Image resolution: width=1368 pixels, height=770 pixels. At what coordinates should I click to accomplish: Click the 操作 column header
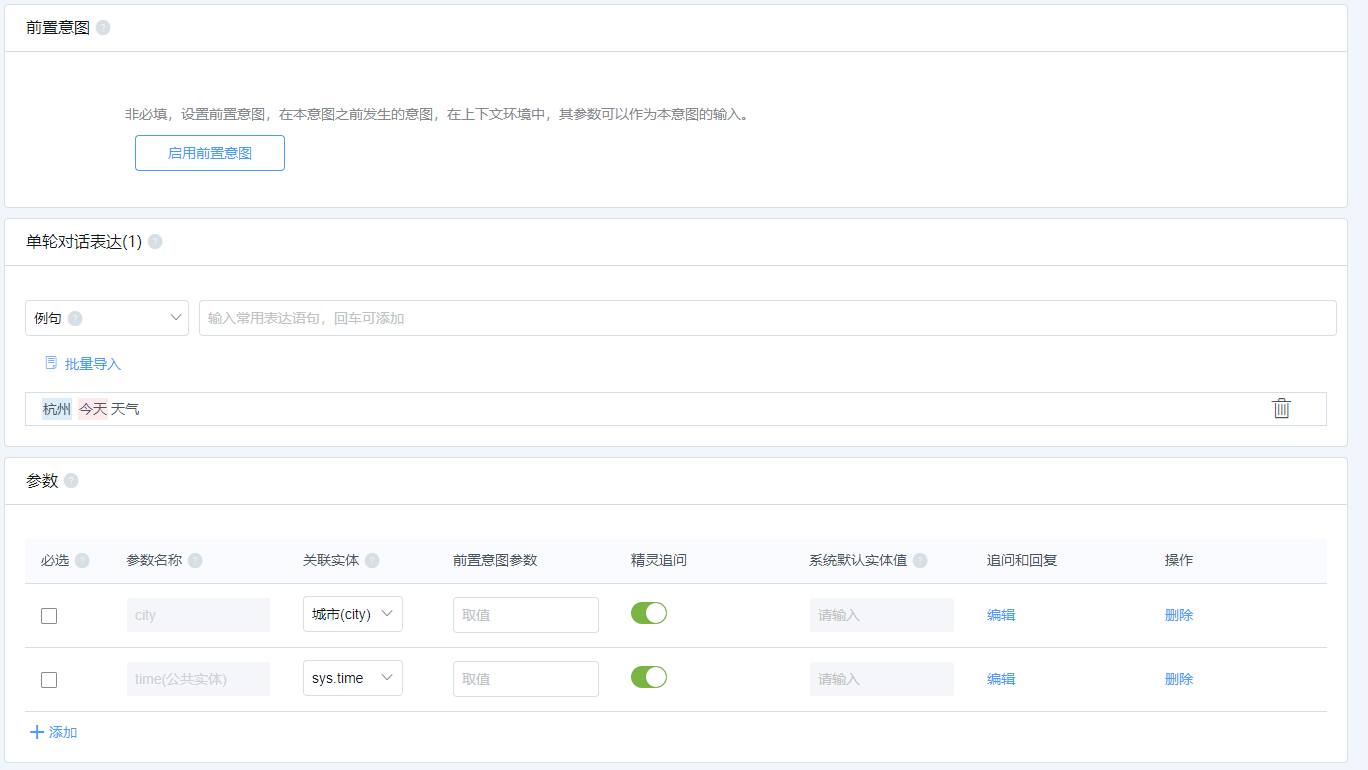pos(1179,560)
